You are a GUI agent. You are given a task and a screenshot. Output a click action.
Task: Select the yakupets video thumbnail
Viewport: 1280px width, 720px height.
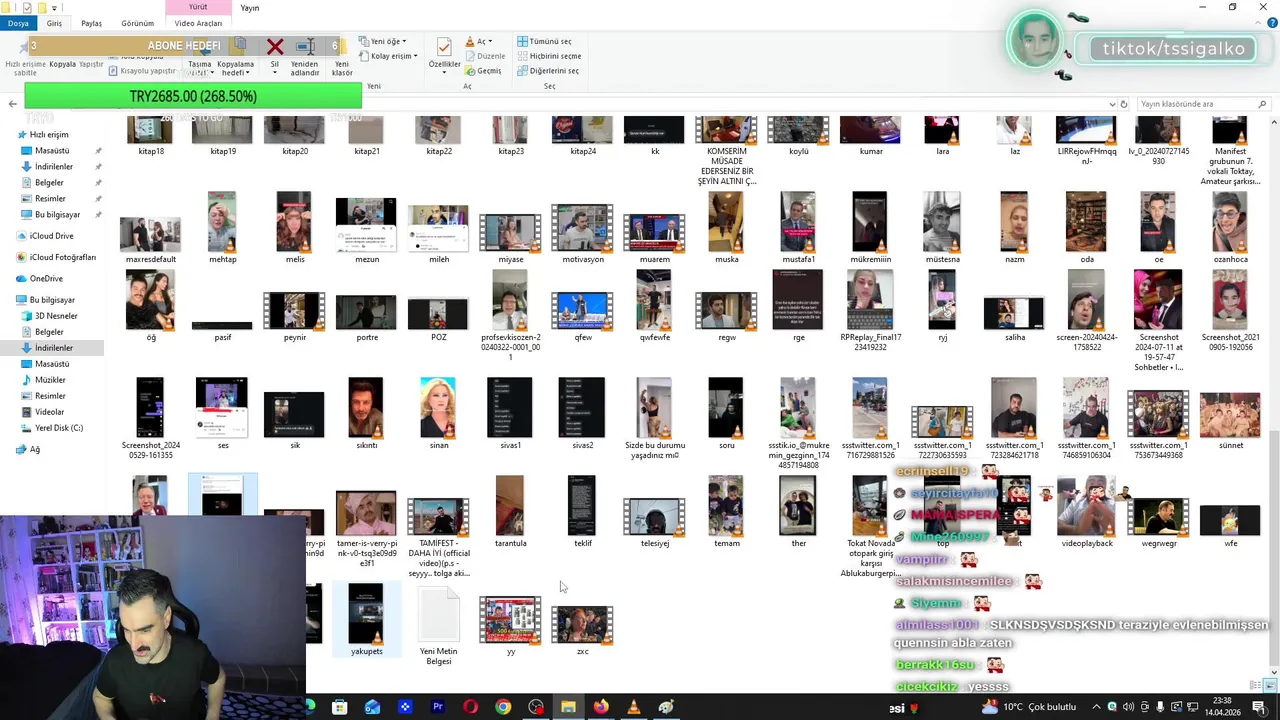(366, 613)
